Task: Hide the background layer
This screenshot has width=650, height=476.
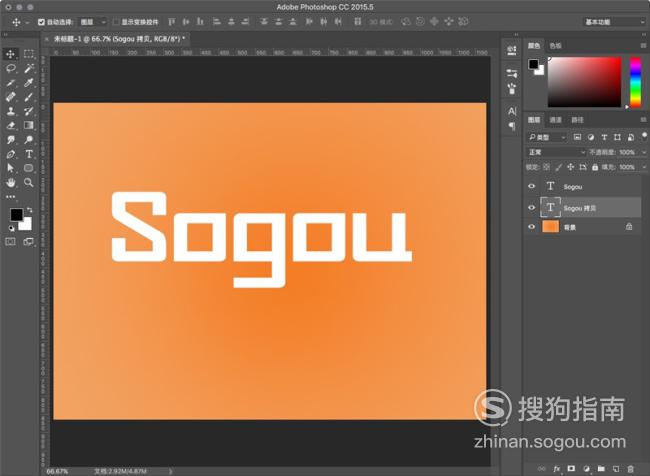Action: tap(531, 227)
